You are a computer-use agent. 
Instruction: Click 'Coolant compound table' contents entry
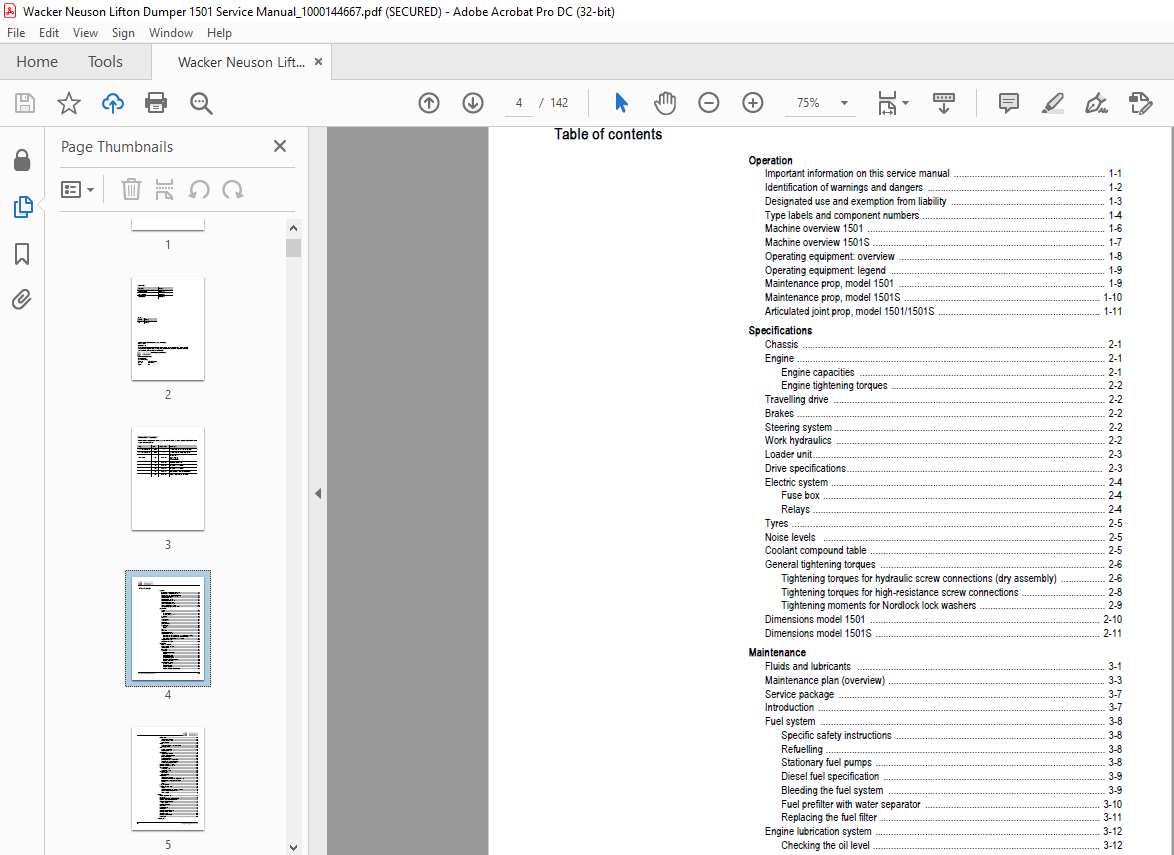point(943,550)
